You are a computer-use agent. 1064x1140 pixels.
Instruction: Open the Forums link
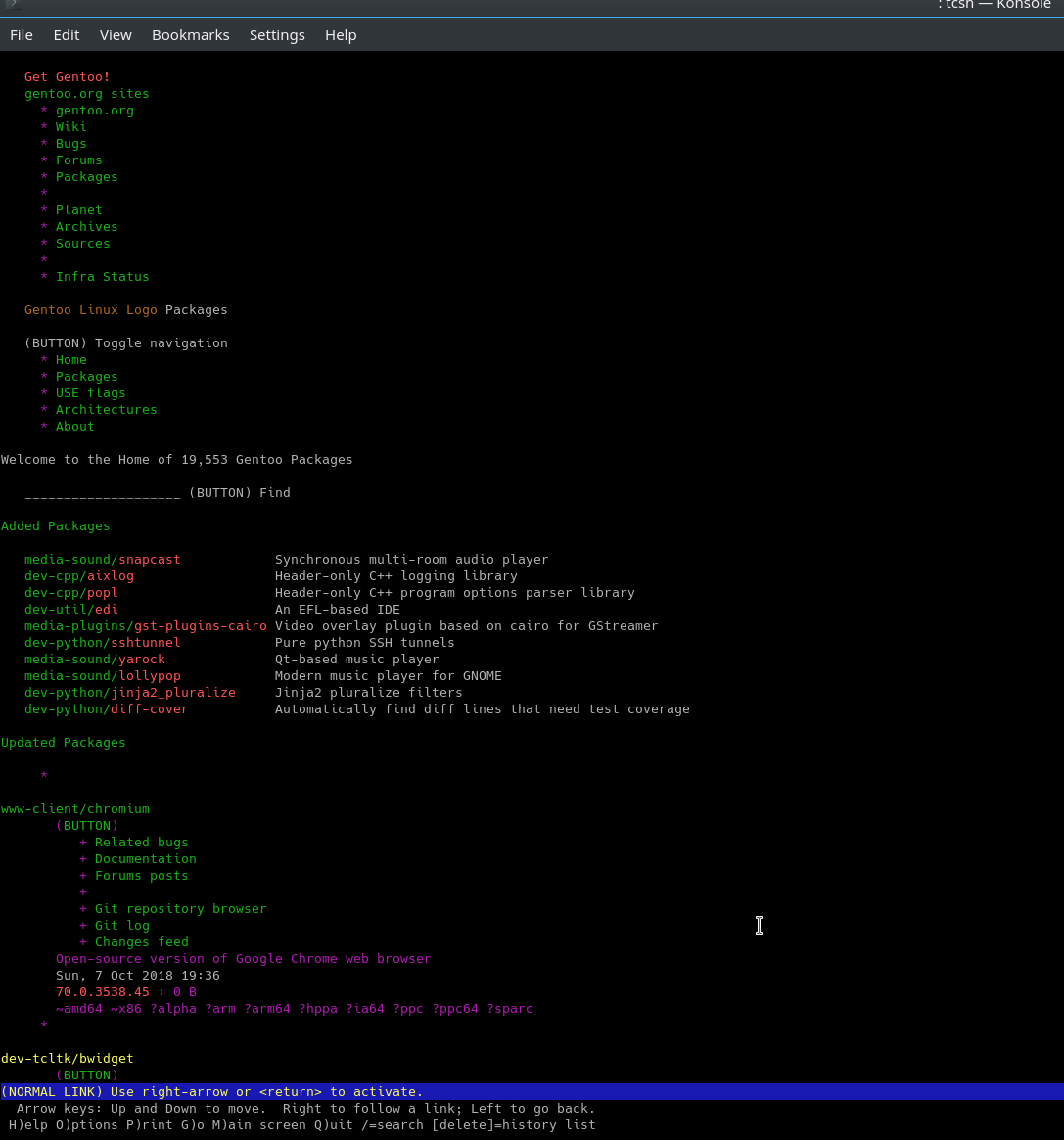[78, 160]
